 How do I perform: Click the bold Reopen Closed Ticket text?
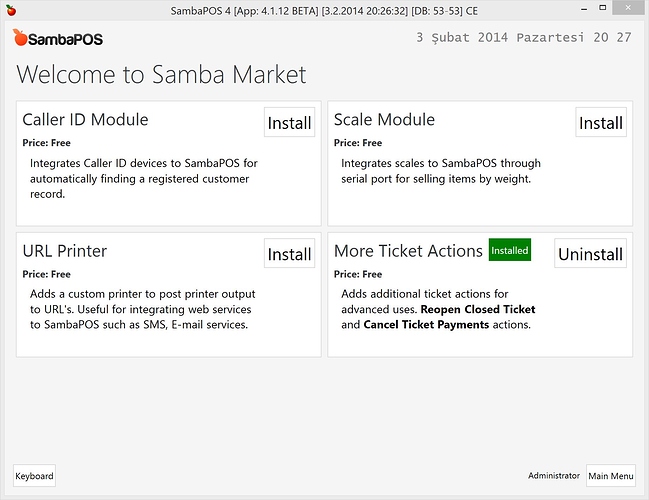pyautogui.click(x=478, y=309)
